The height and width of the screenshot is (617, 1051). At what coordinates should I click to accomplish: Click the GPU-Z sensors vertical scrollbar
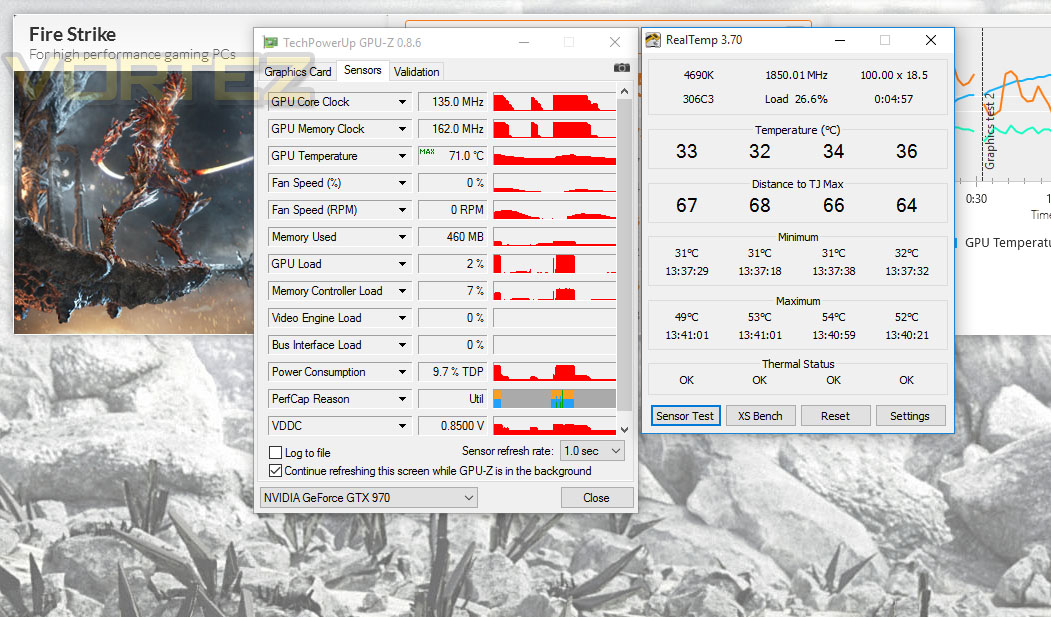[x=625, y=255]
